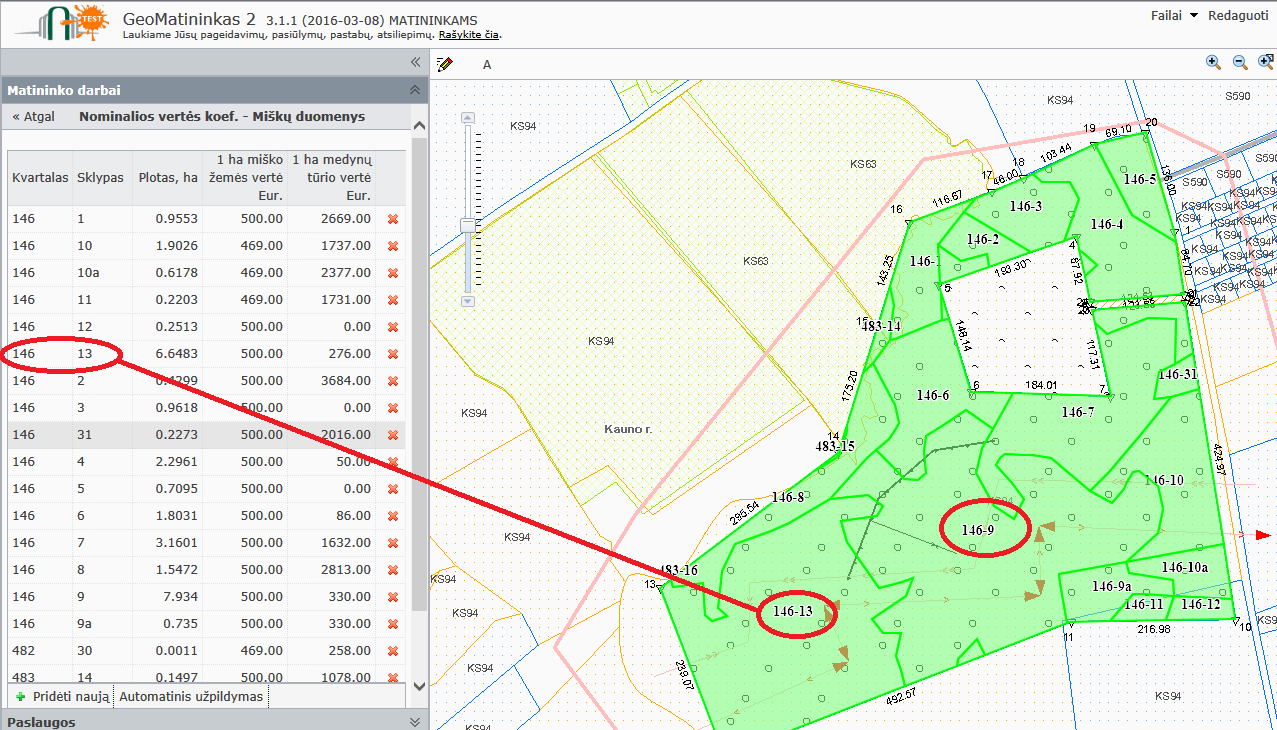1277x730 pixels.
Task: Delete the row for sklypas 31
Action: click(393, 435)
